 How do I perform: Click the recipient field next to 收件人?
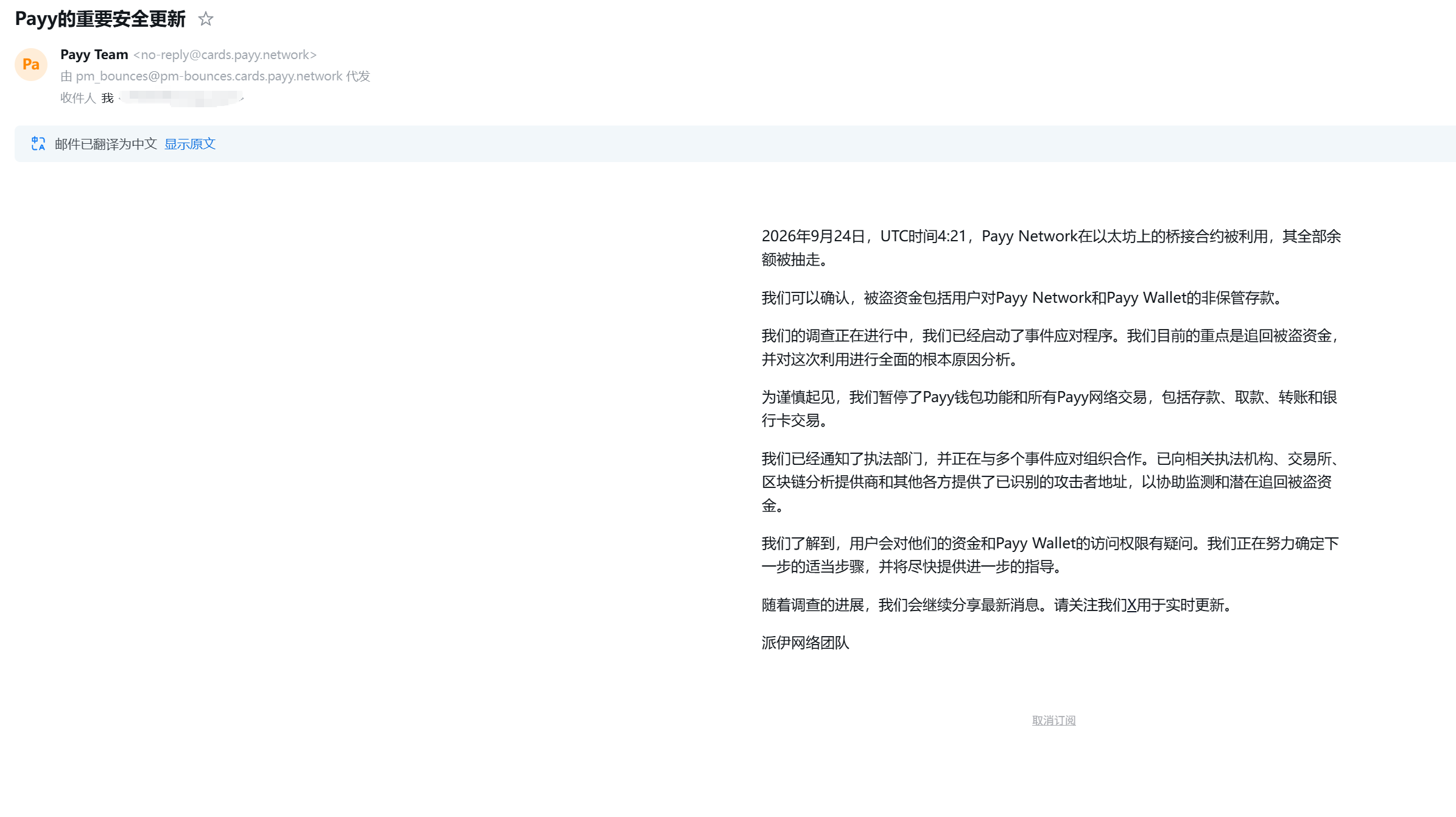click(x=174, y=98)
